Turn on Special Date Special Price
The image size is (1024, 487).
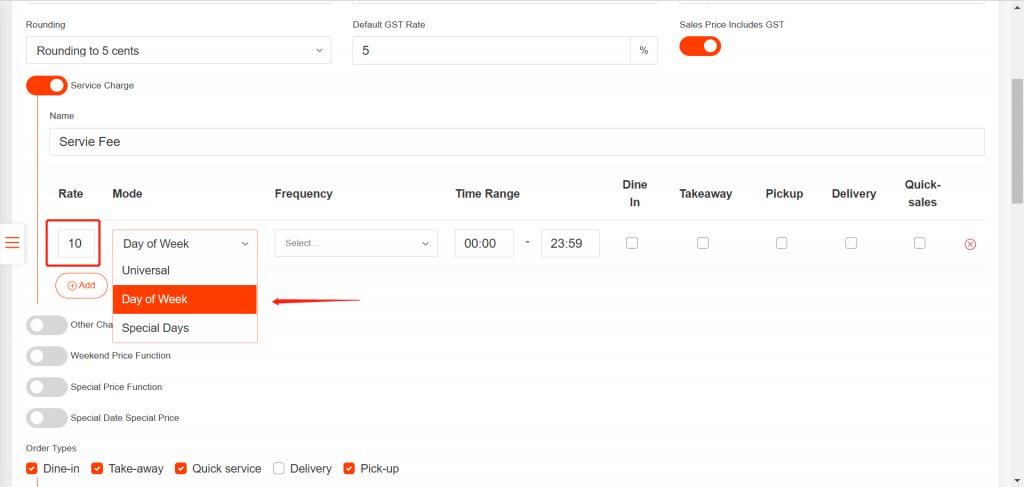coord(46,418)
